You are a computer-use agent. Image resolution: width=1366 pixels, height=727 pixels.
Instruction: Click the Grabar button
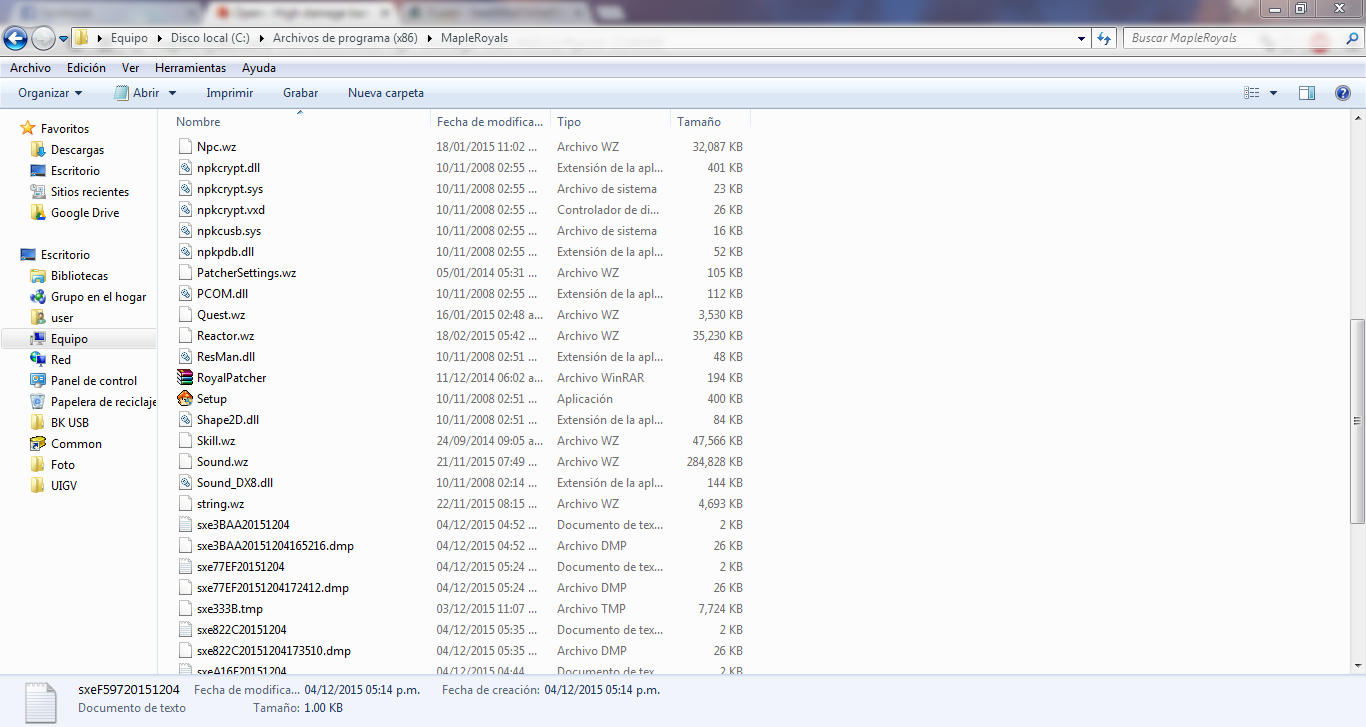coord(300,93)
